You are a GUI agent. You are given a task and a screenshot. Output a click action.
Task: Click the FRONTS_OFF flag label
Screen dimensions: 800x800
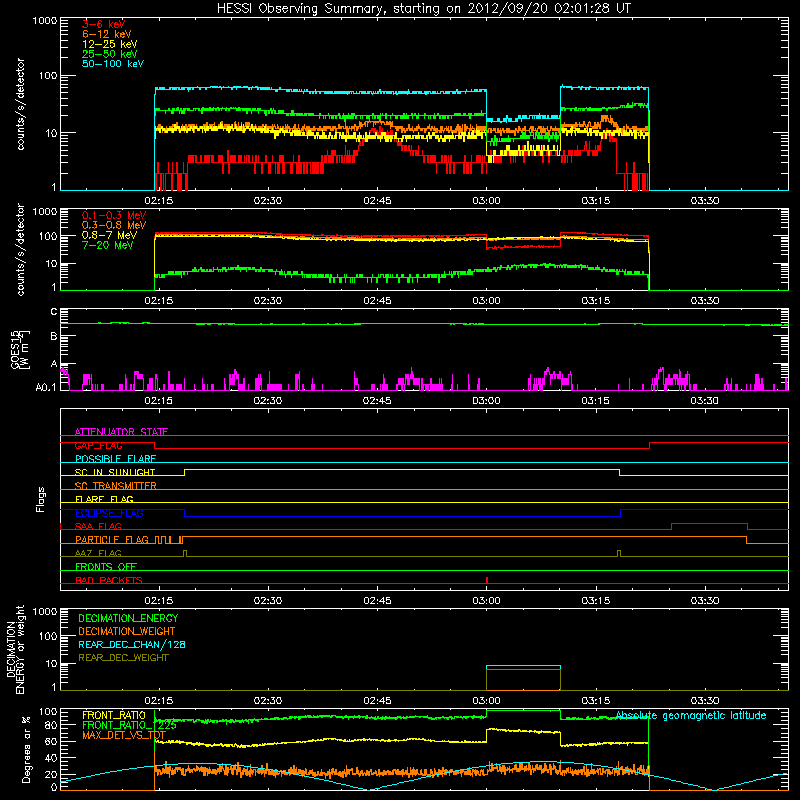coord(106,566)
